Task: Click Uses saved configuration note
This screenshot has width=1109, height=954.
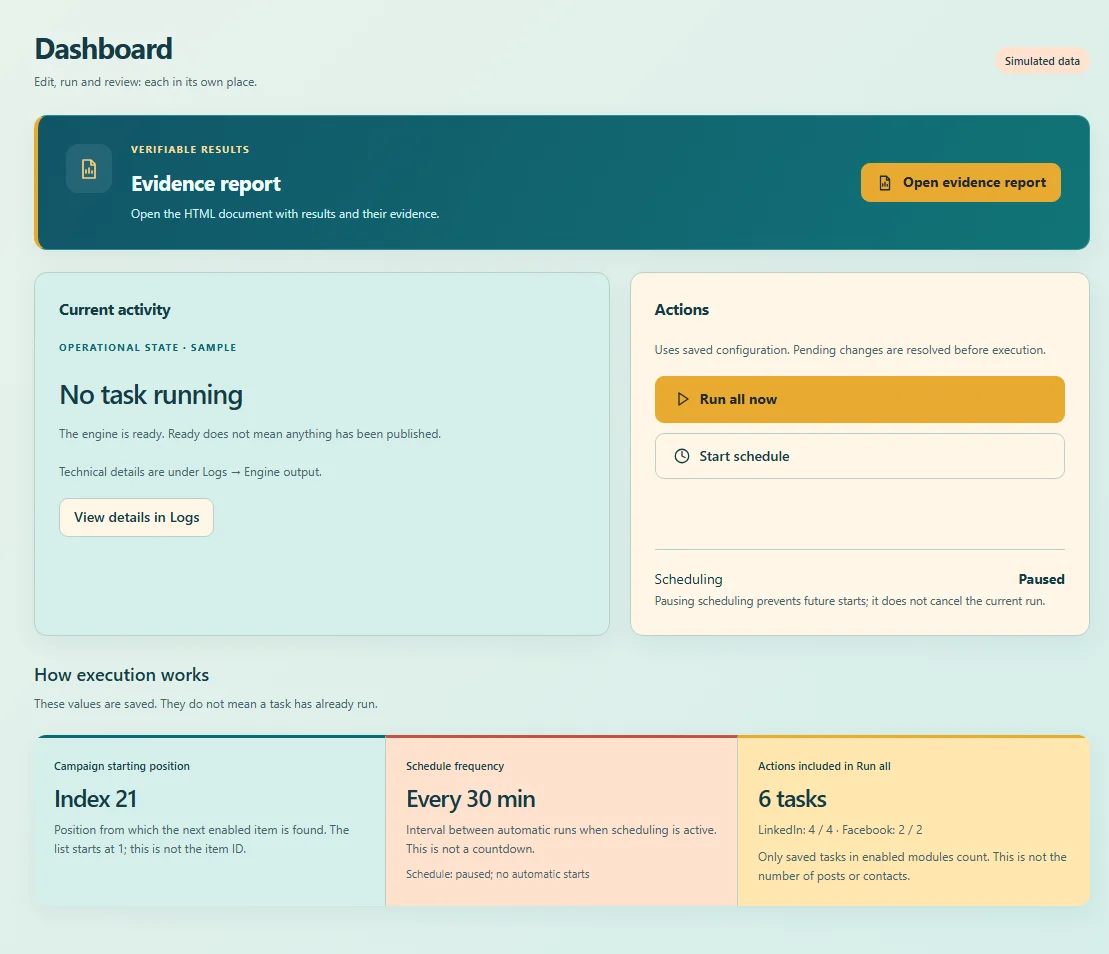Action: [850, 349]
